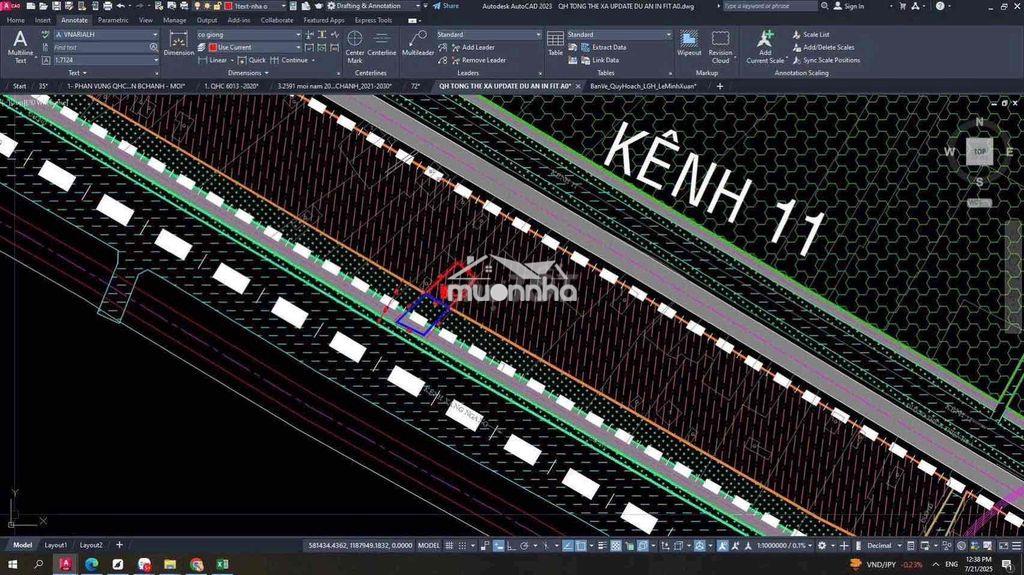
Task: Activate the Revision Cloud tool
Action: [x=720, y=46]
